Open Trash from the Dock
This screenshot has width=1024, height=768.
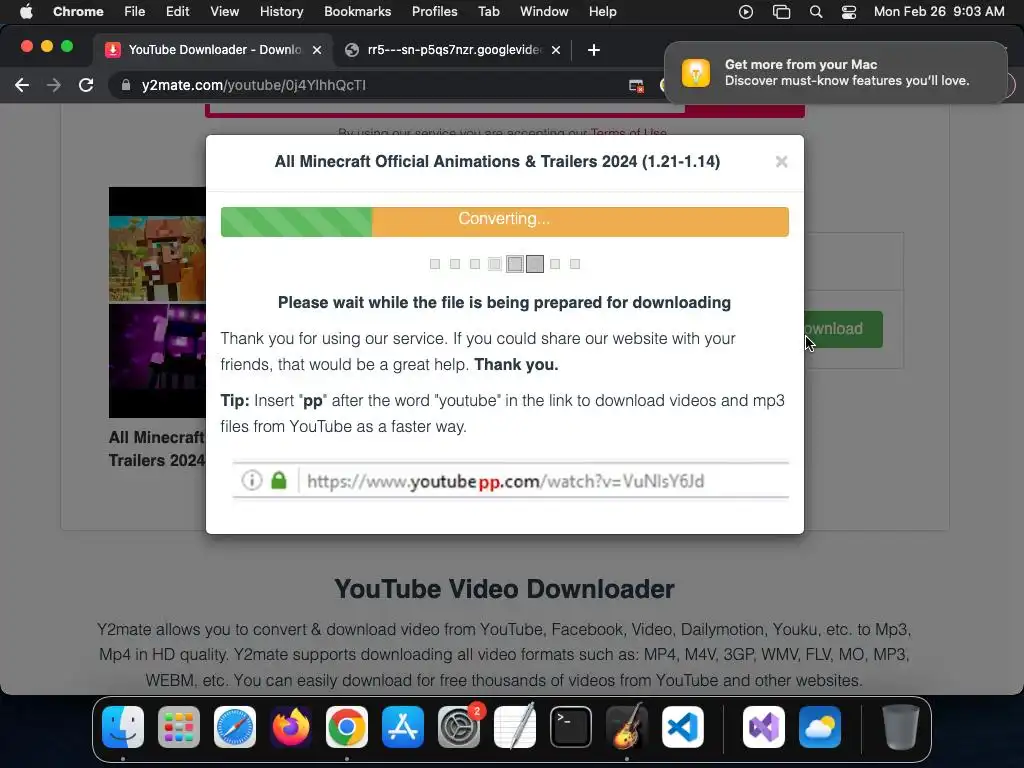click(901, 727)
